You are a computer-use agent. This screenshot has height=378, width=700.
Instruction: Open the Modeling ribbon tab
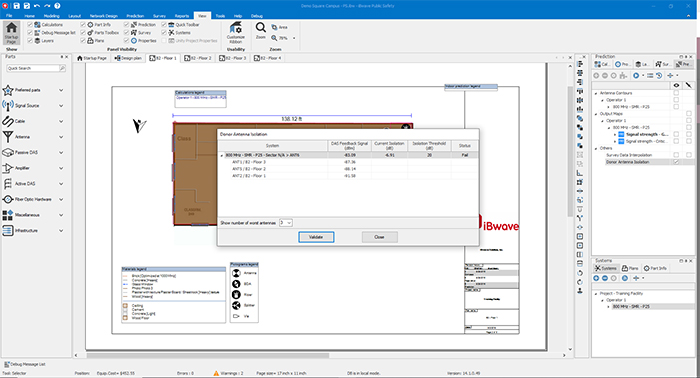(x=51, y=16)
